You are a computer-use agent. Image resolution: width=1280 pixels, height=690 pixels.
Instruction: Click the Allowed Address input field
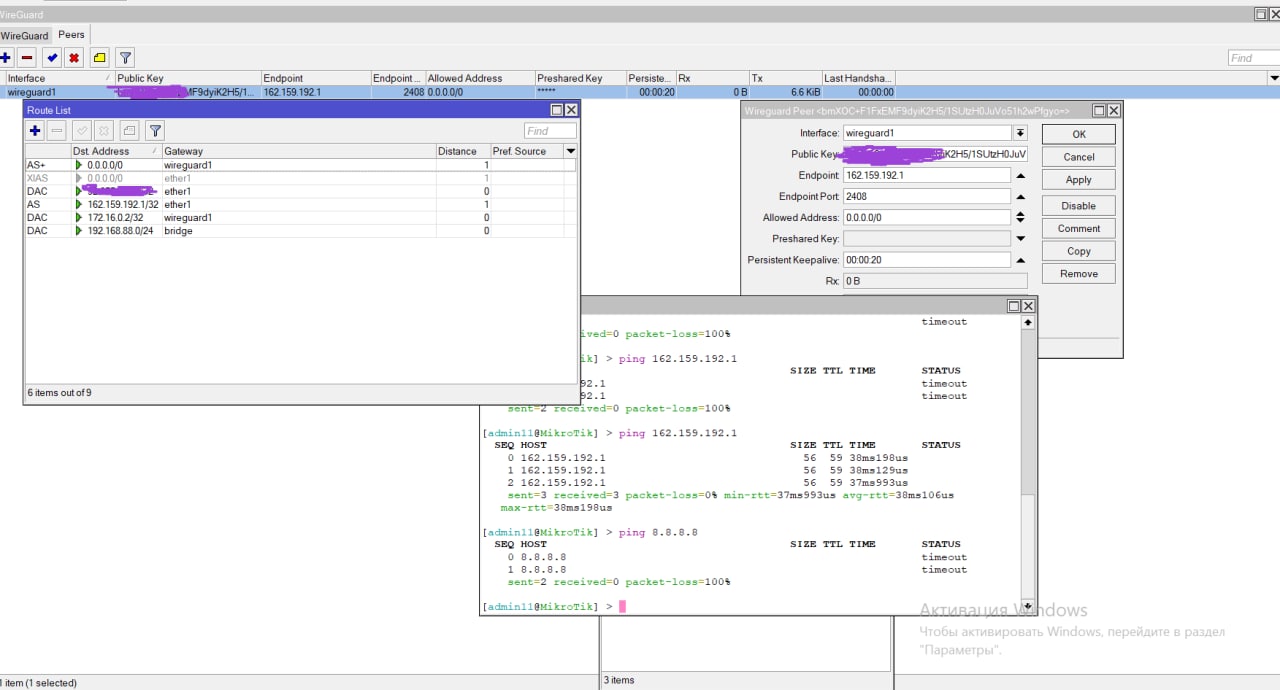click(927, 217)
